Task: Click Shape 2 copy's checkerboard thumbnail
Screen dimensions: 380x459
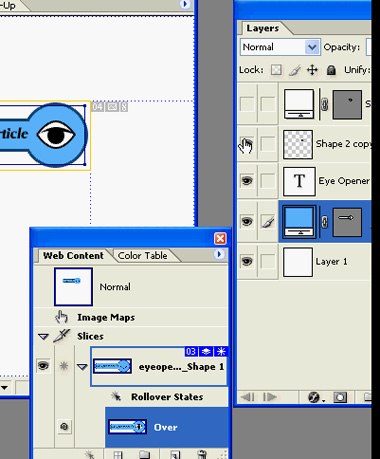Action: click(298, 144)
